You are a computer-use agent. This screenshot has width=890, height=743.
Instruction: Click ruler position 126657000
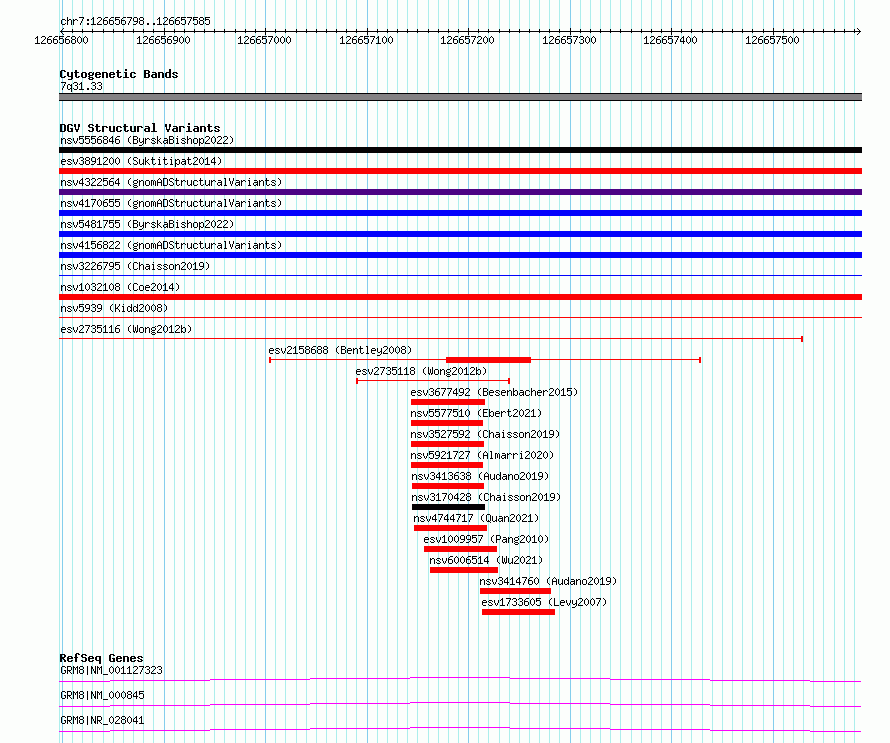coord(265,40)
